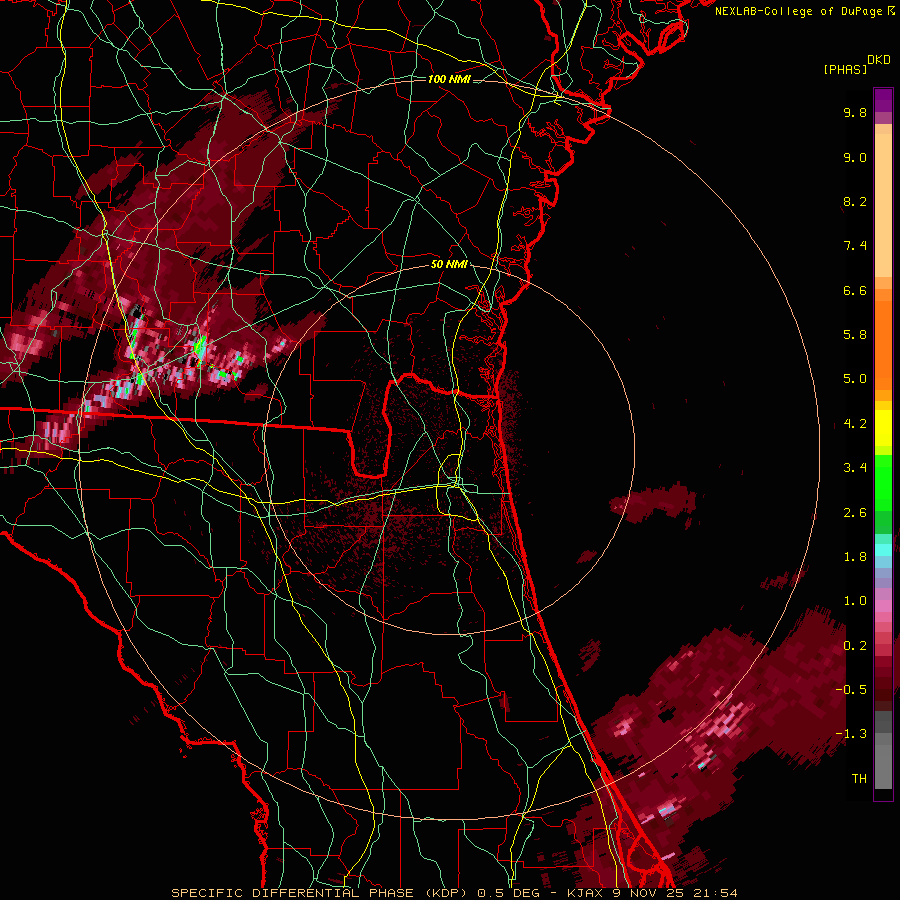Select the orange color bar segment near 5.8
This screenshot has width=900, height=900.
tap(883, 346)
